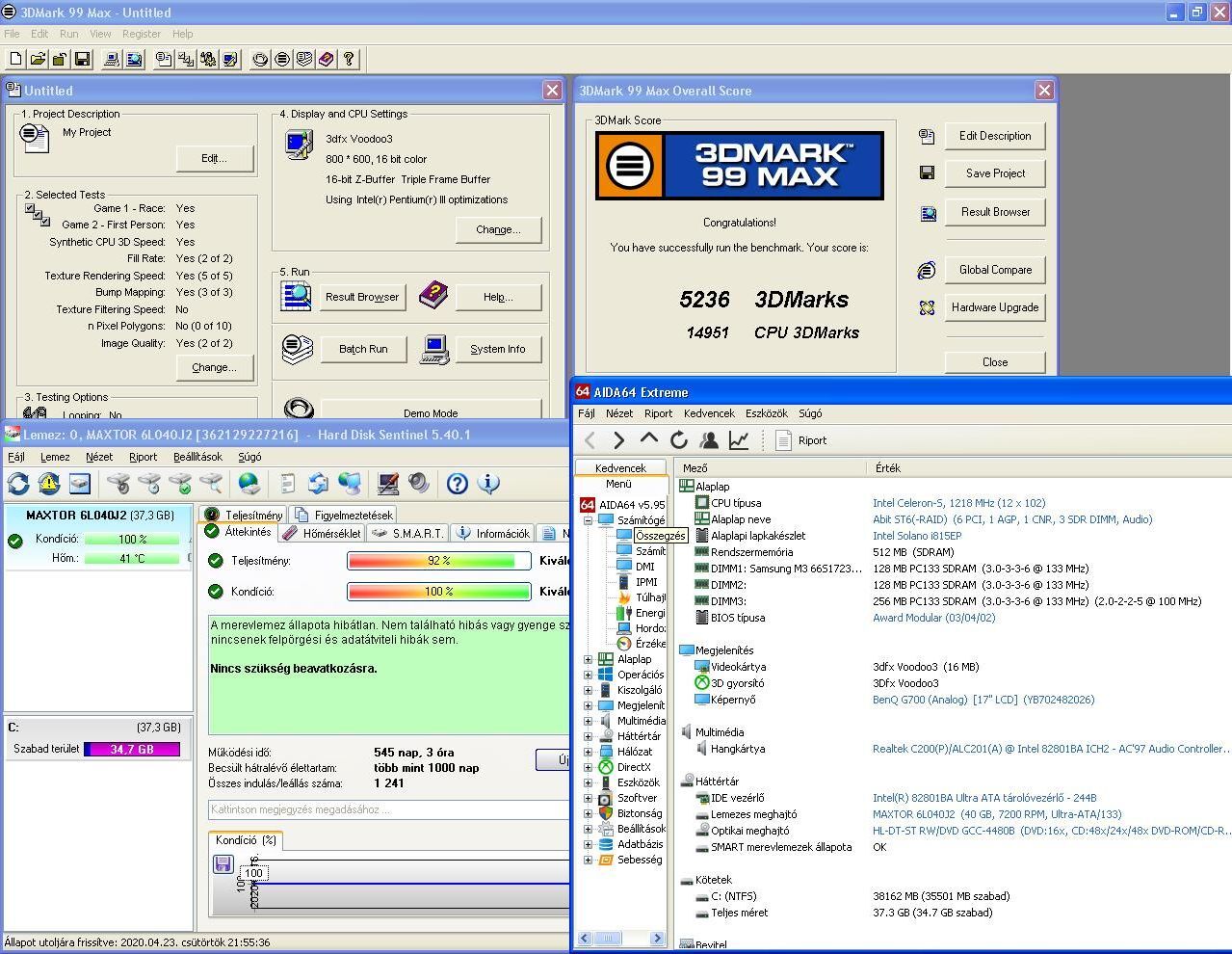Click the AIDA64 forward arrow icon
Image resolution: width=1232 pixels, height=954 pixels.
(618, 440)
